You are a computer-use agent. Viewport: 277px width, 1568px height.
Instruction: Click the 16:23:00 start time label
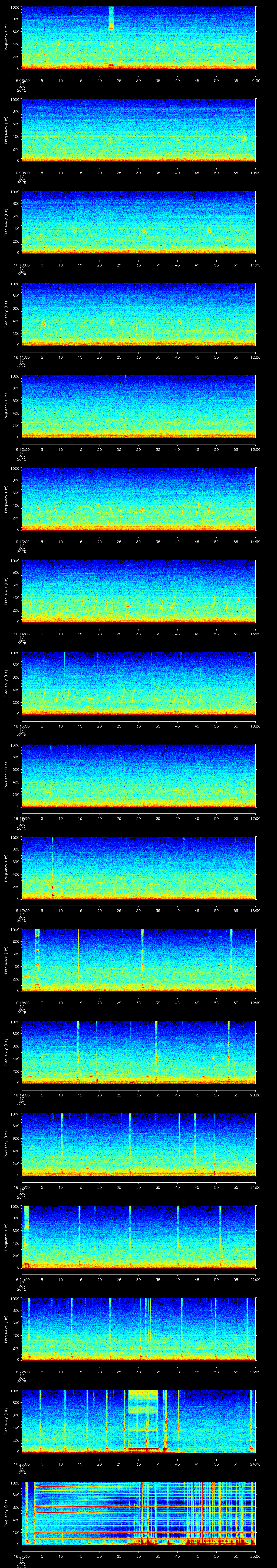point(21,1464)
